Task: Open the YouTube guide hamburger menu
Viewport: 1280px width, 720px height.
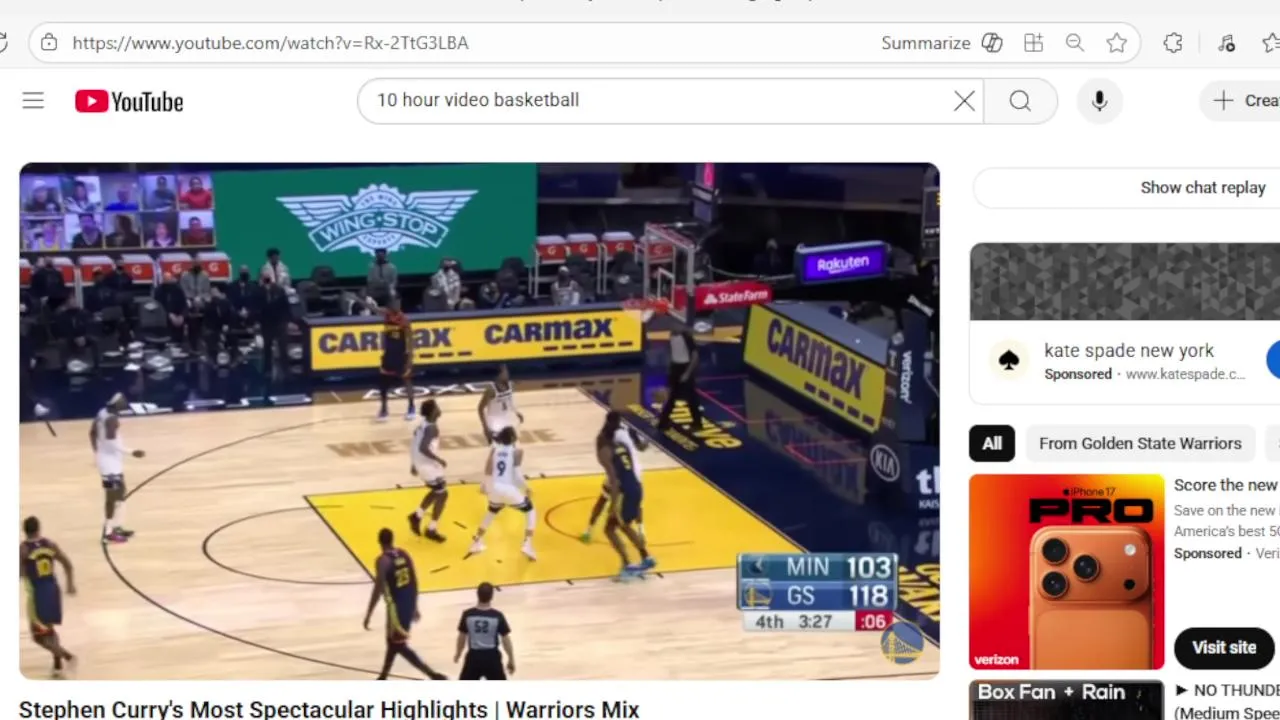Action: (33, 101)
